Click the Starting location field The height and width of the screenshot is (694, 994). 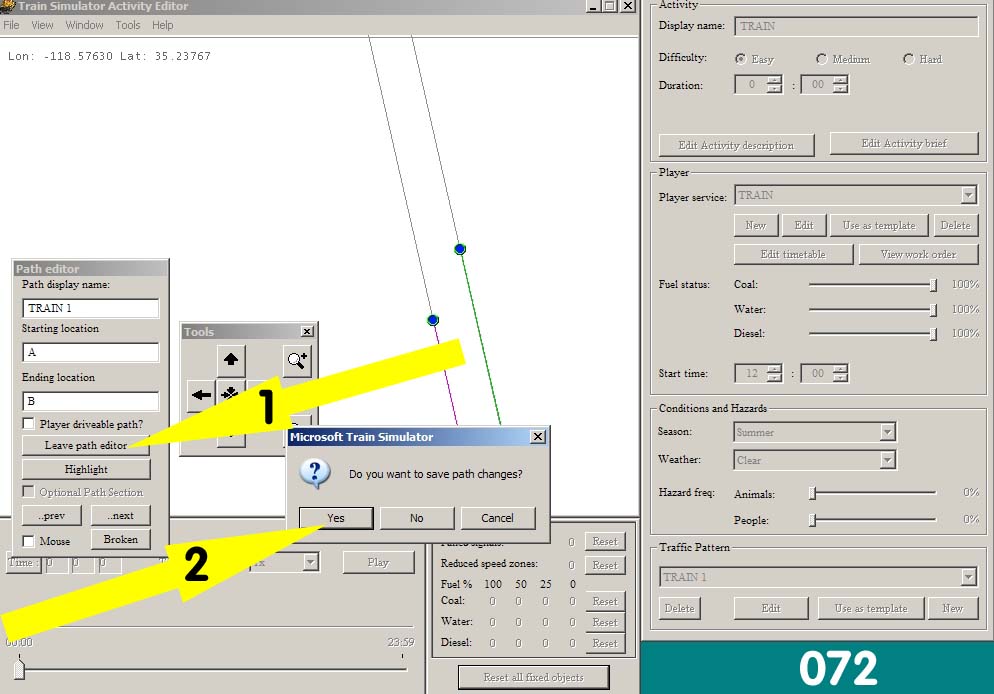[91, 352]
